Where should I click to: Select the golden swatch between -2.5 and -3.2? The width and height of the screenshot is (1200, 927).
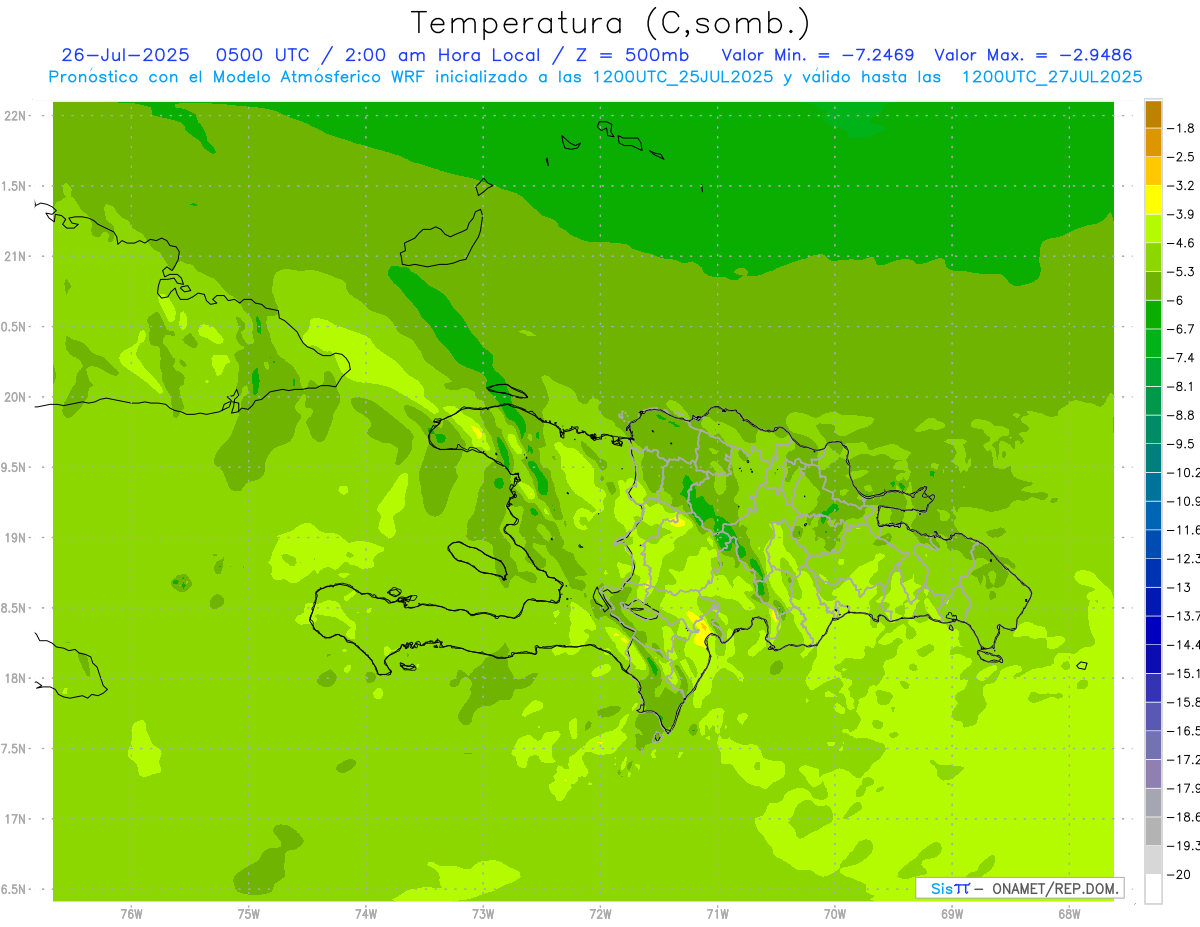point(1153,171)
